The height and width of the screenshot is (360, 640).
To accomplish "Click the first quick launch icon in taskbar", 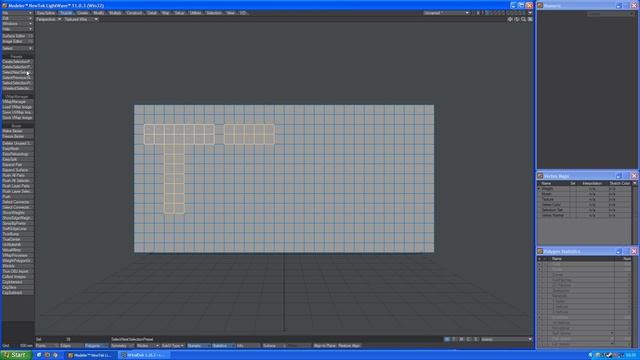I will (39, 355).
